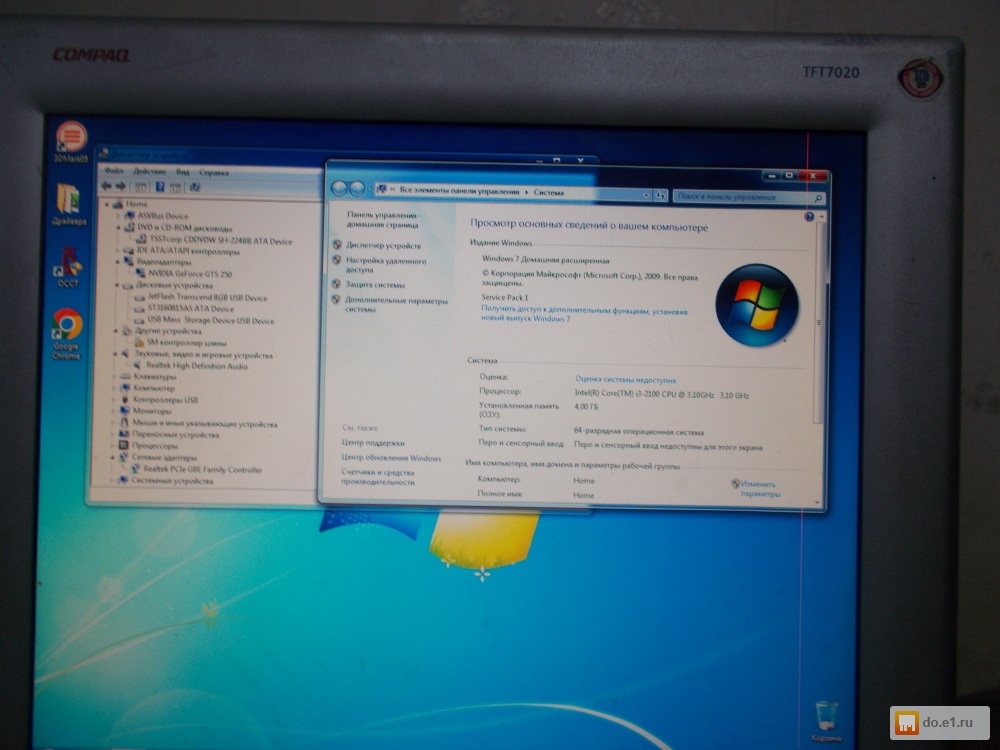
Task: Click back button in System control panel
Action: pyautogui.click(x=339, y=189)
